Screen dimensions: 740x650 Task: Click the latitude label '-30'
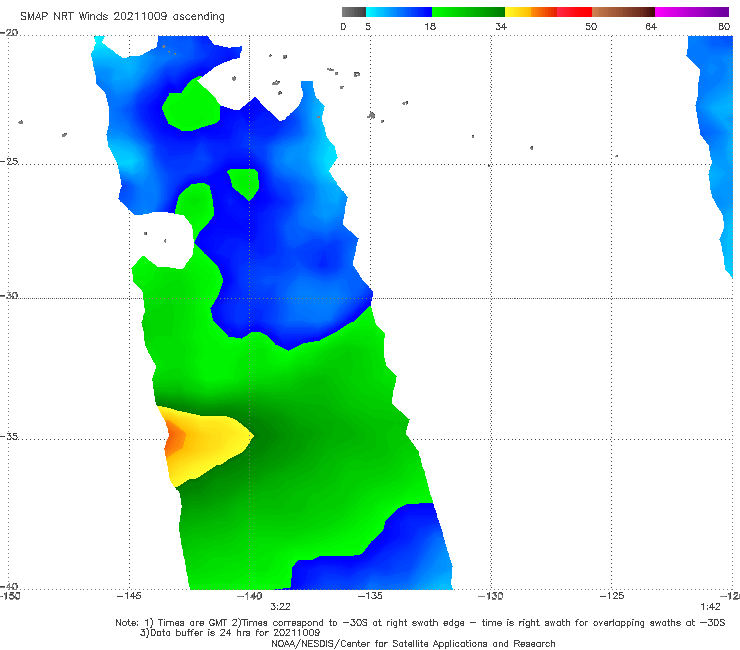click(9, 295)
